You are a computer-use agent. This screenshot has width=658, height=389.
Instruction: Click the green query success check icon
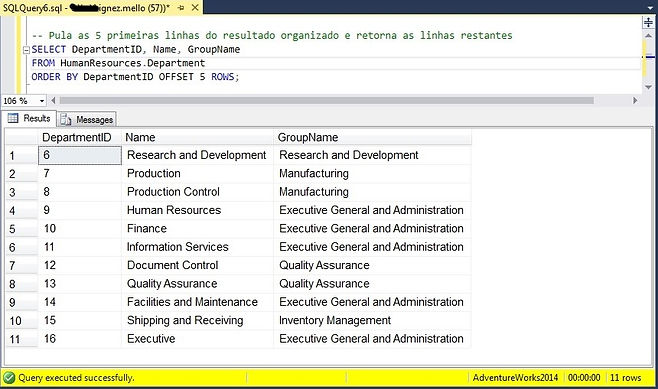click(9, 378)
